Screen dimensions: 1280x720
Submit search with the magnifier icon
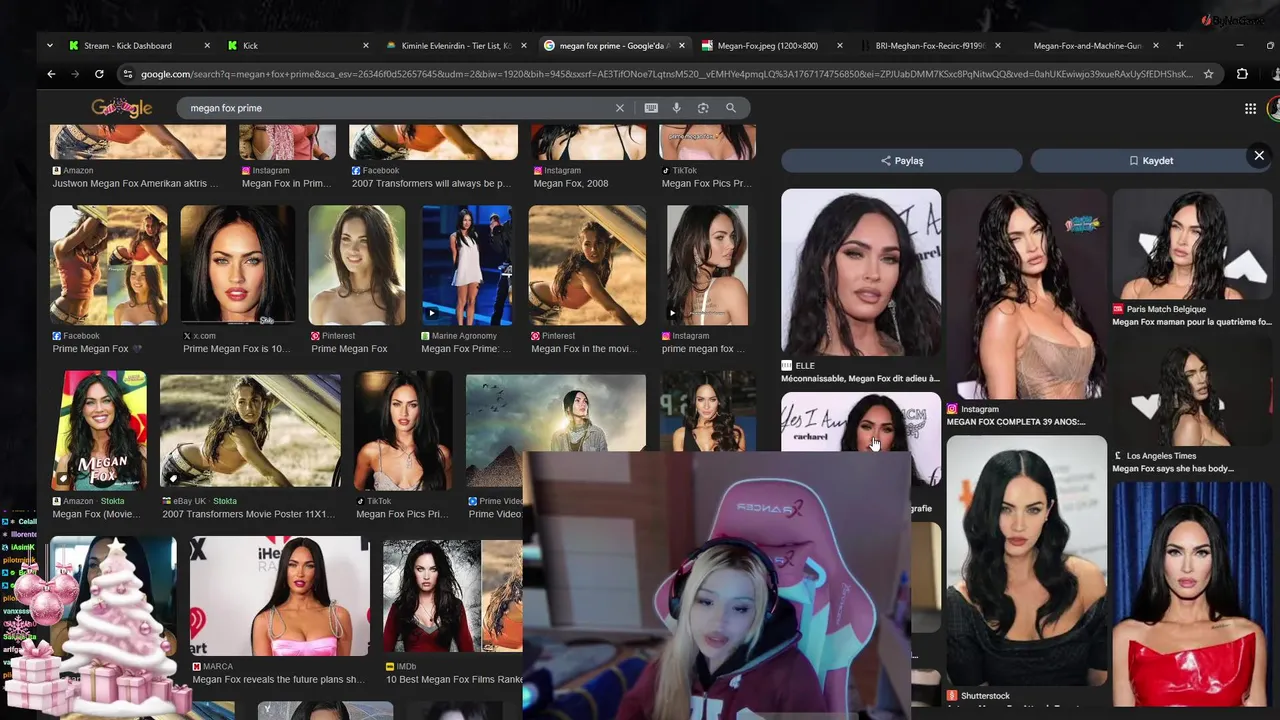(731, 108)
